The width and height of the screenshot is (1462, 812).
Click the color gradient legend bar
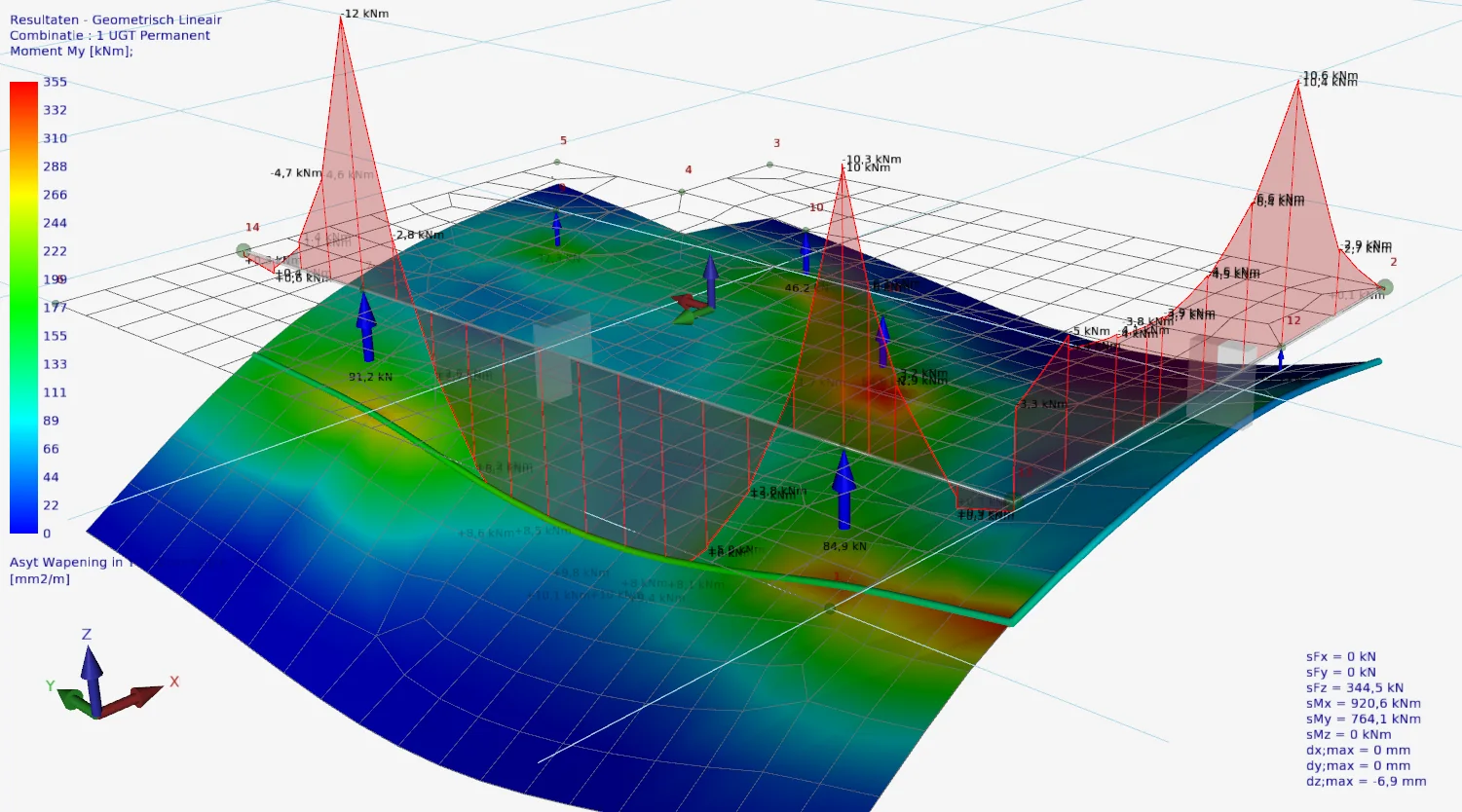pos(23,308)
